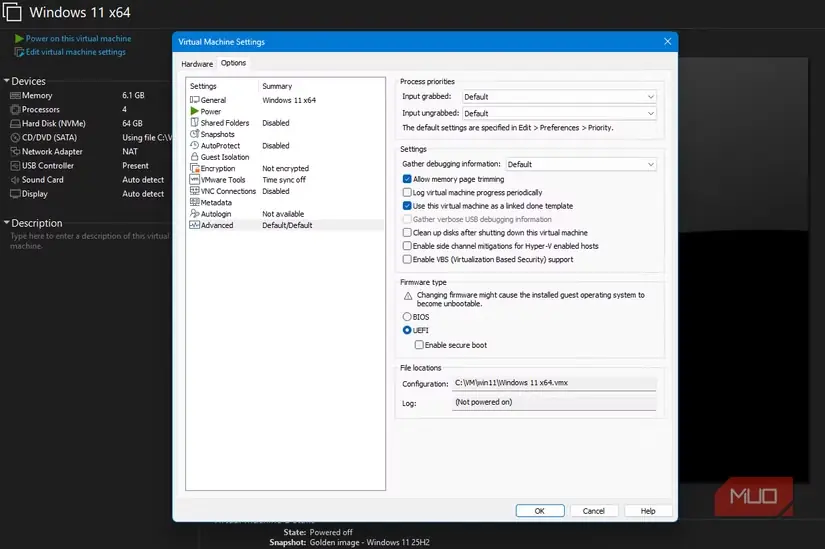Click the description text area
825x549 pixels.
(89, 241)
